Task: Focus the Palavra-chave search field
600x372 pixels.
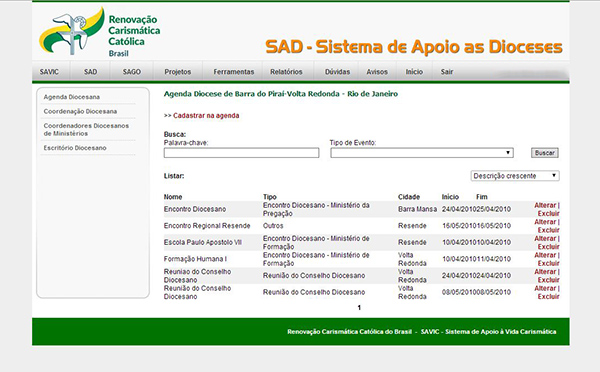Action: 241,153
